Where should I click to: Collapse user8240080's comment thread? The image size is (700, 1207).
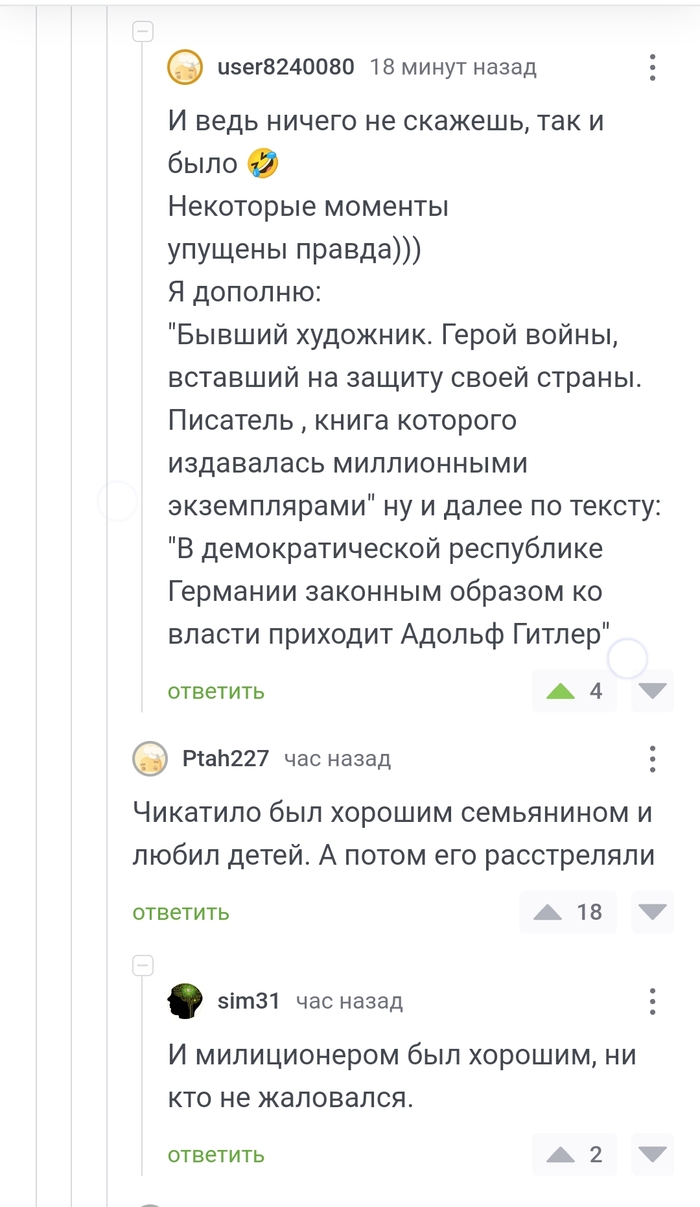pyautogui.click(x=143, y=32)
